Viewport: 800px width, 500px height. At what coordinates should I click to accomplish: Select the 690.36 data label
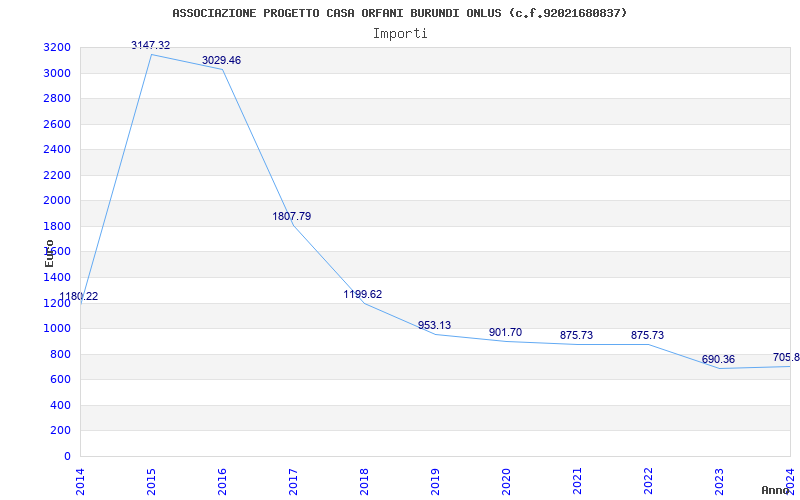718,360
